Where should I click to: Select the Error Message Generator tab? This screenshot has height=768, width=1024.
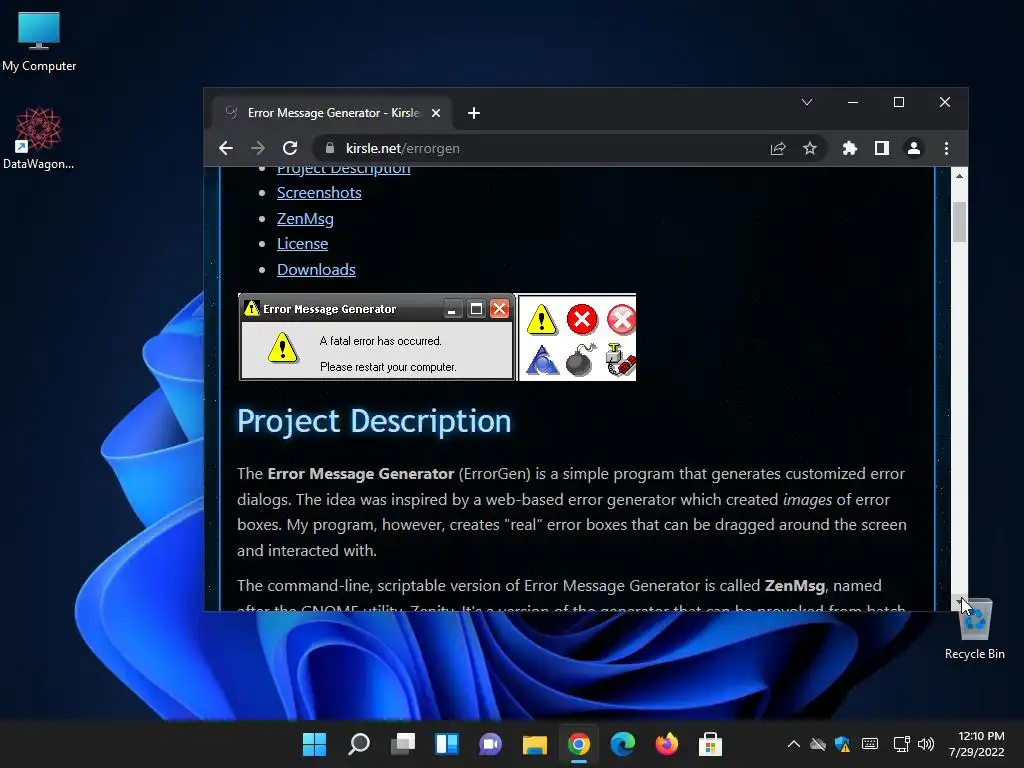click(332, 113)
